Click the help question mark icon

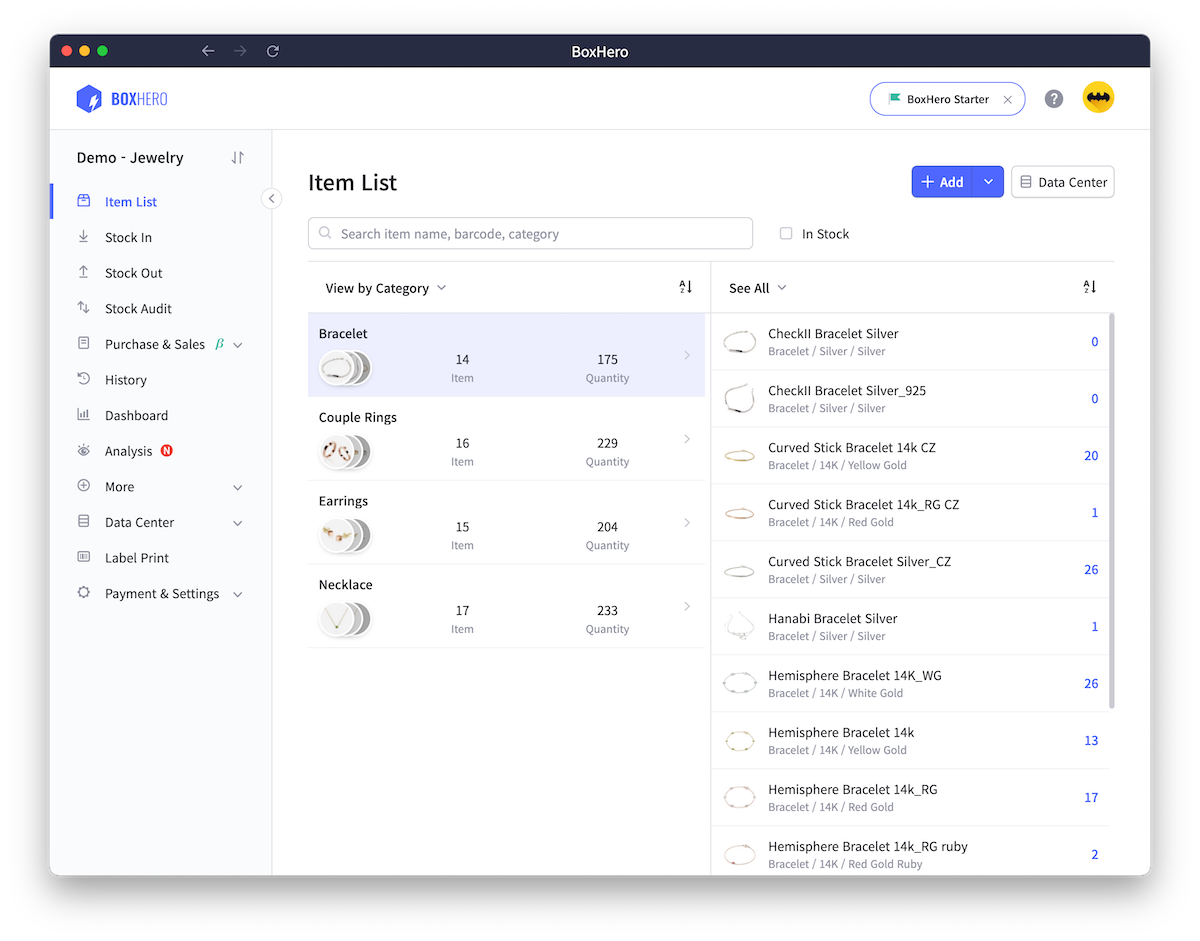point(1054,97)
